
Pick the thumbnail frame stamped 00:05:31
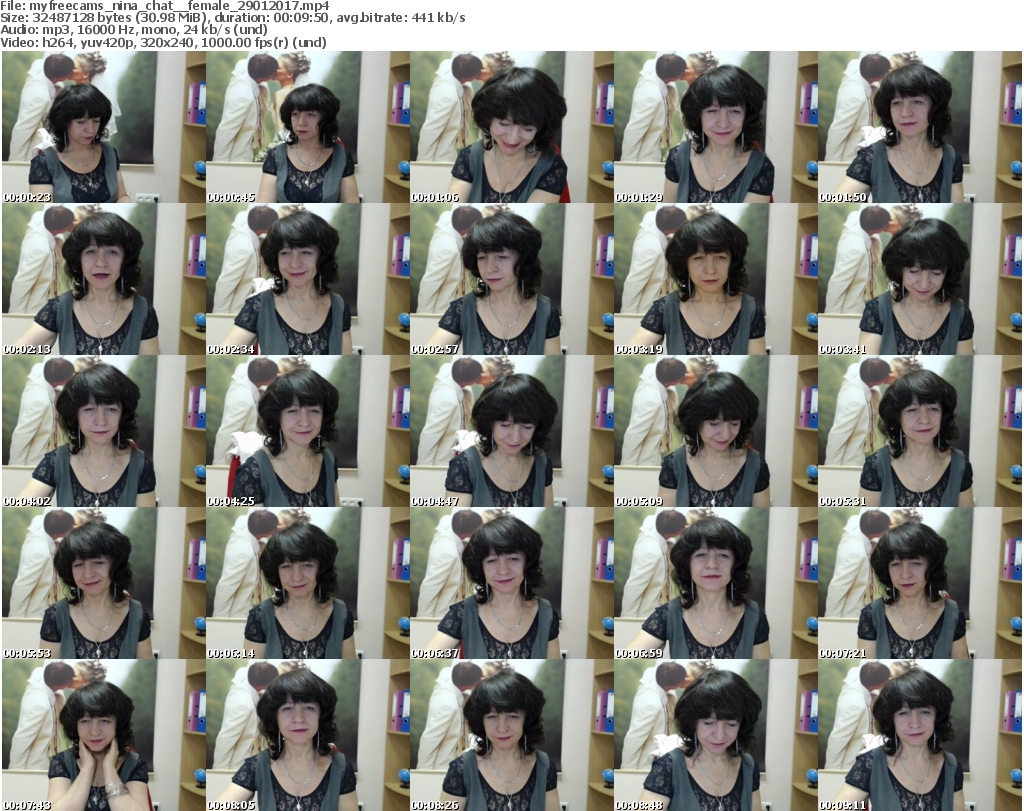[x=920, y=431]
